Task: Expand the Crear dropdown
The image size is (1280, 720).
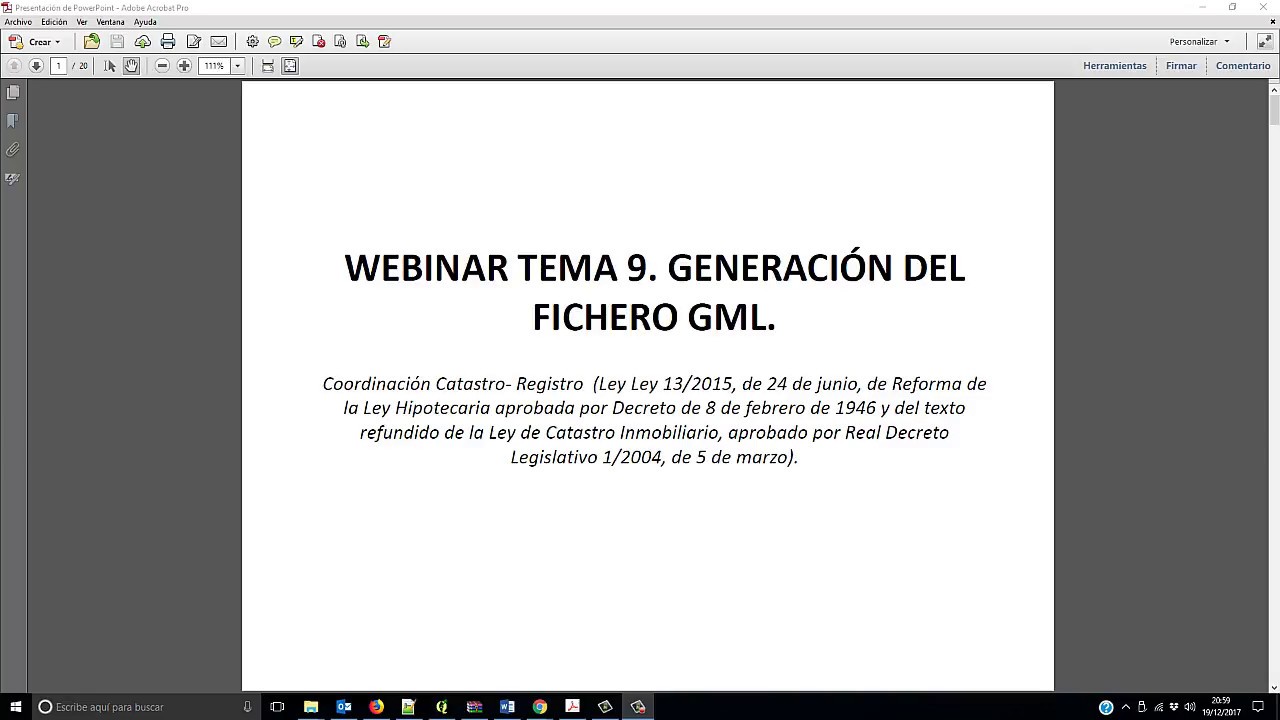Action: coord(35,42)
